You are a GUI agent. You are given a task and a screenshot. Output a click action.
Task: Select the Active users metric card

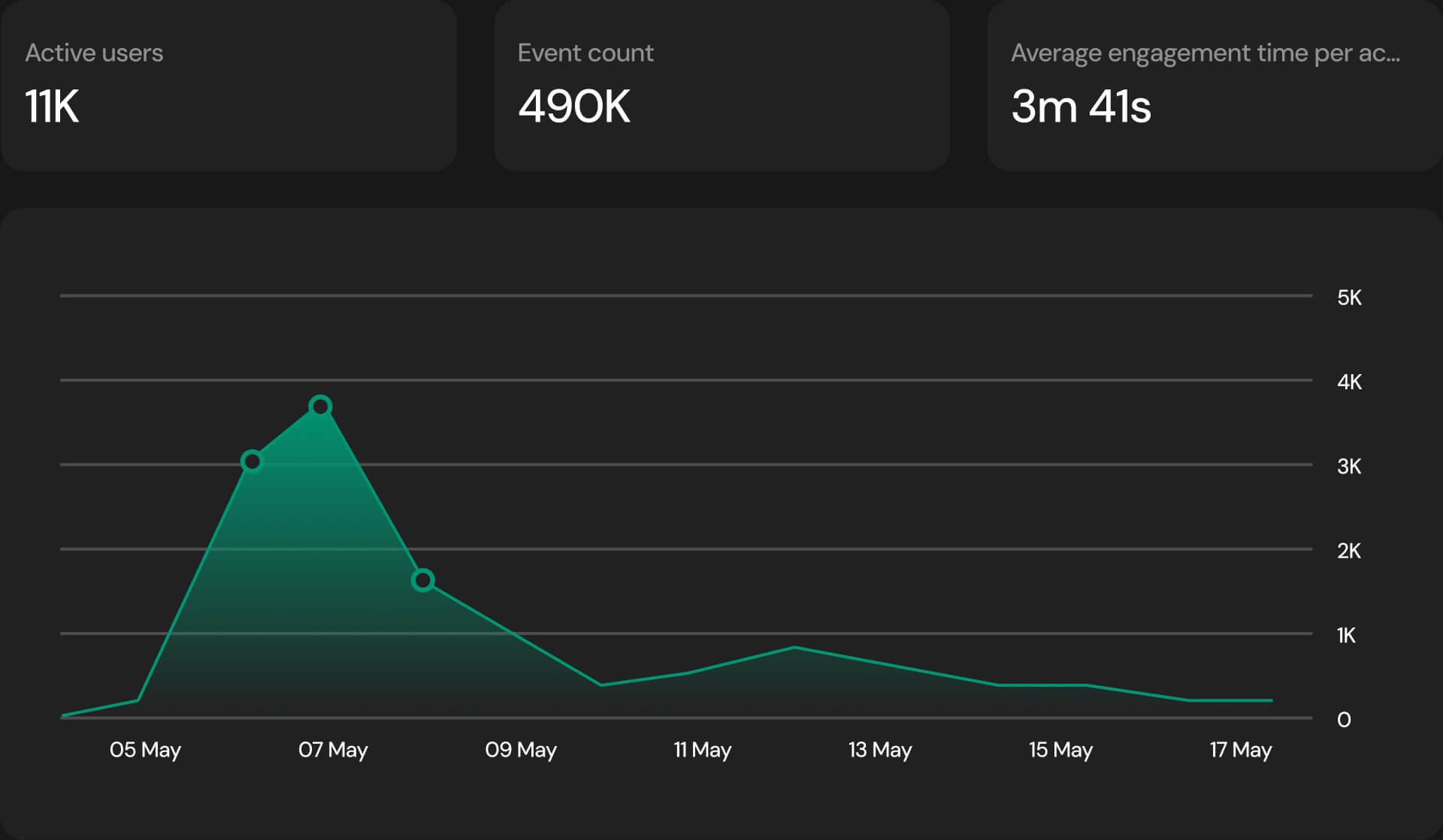tap(228, 85)
